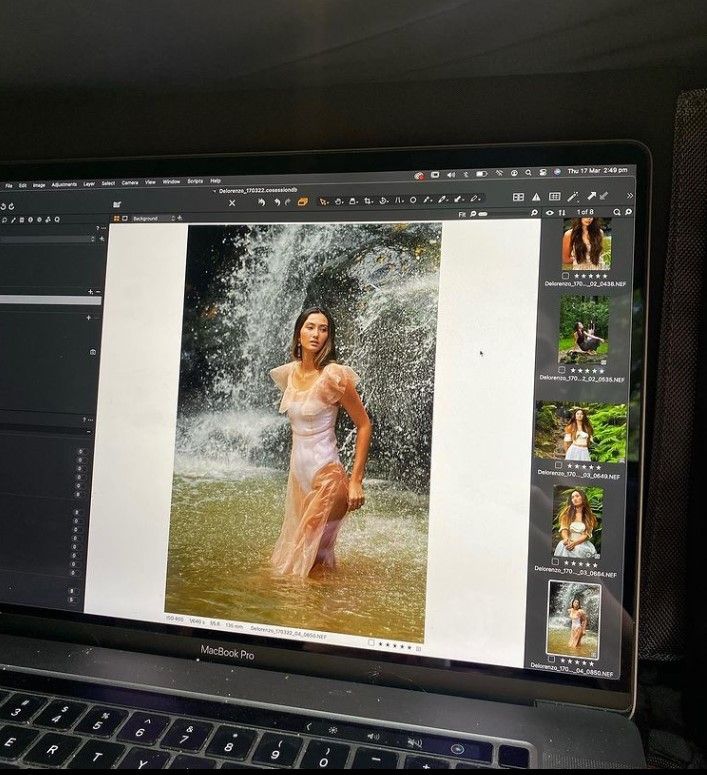707x775 pixels.
Task: Click the auto adjust magic wand icon
Action: 573,197
